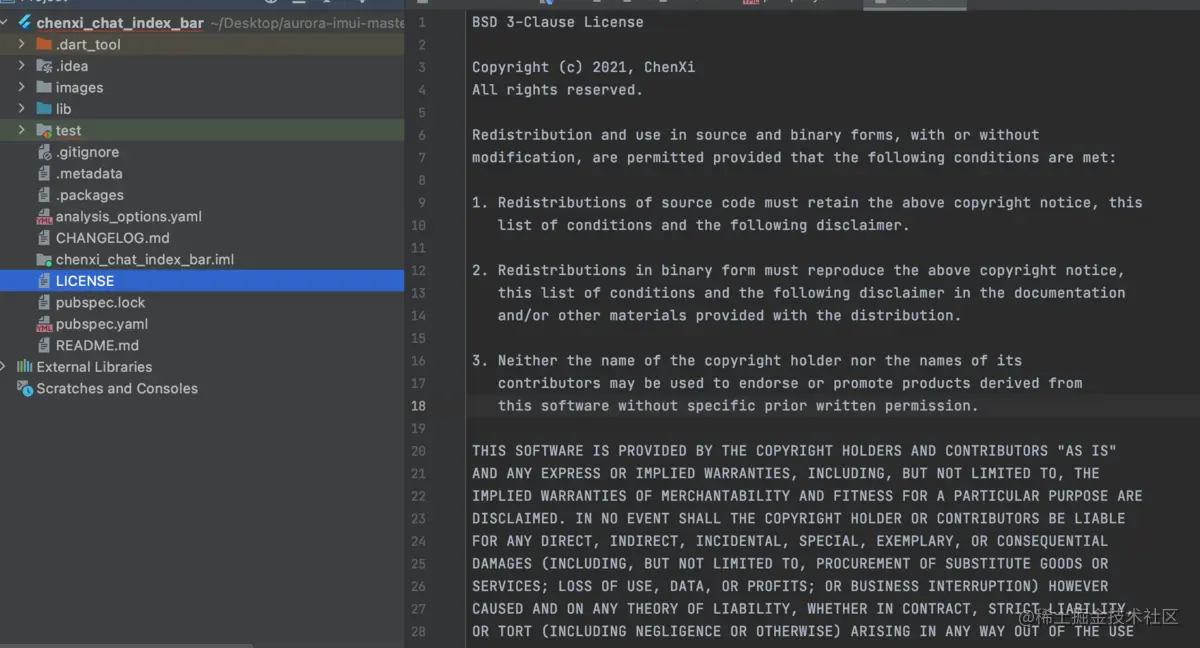Viewport: 1200px width, 648px height.
Task: Click "Copyright (c) 2021, ChenXi" text
Action: 583,67
